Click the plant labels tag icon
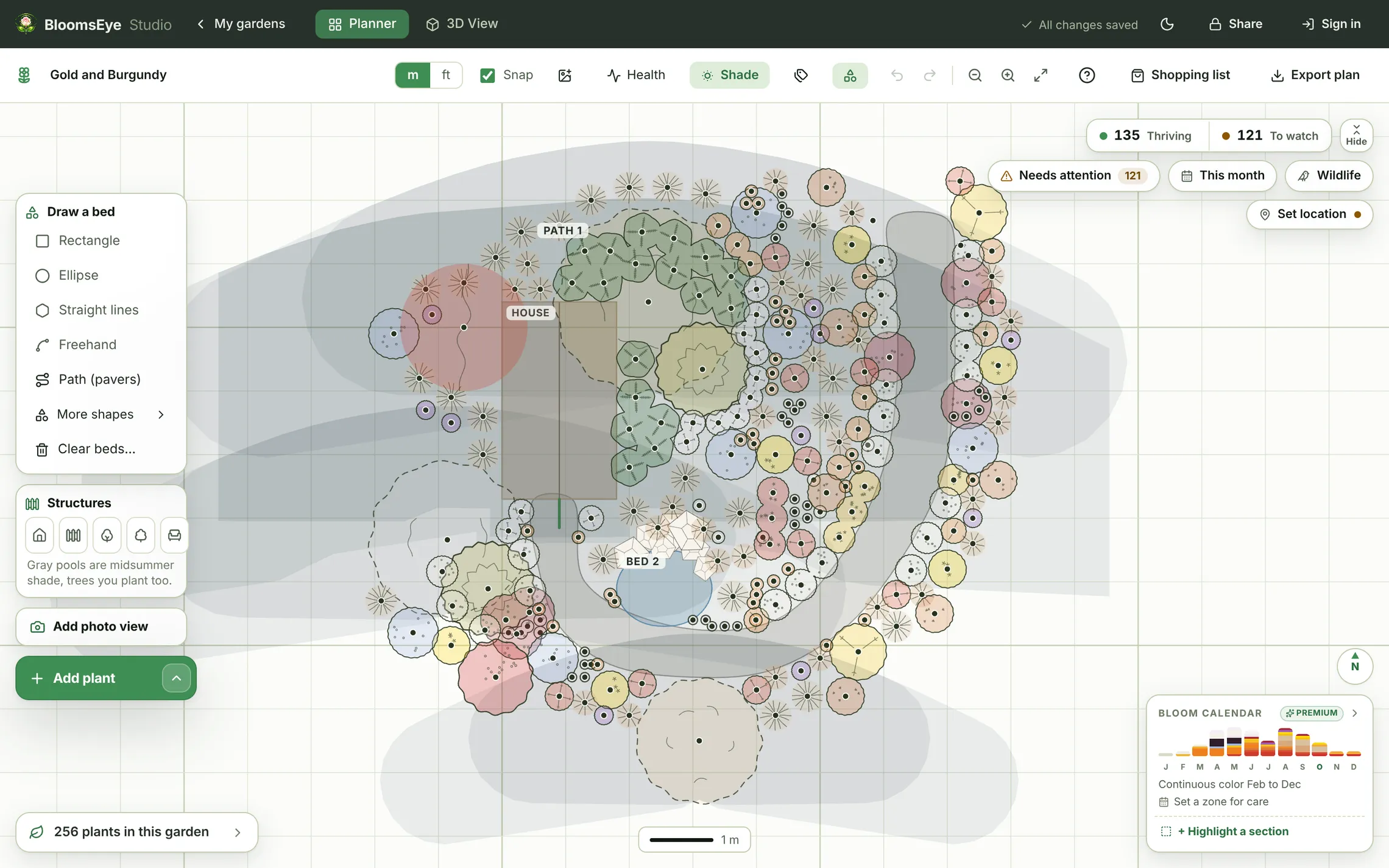The image size is (1389, 868). 801,76
